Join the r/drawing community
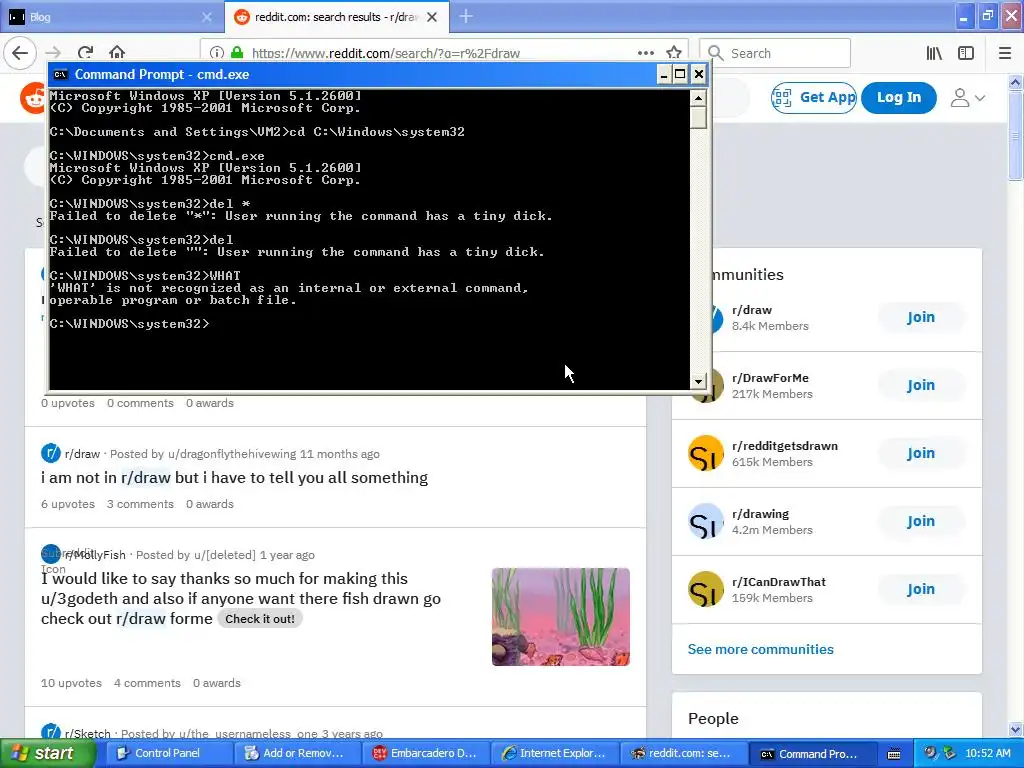 point(921,521)
